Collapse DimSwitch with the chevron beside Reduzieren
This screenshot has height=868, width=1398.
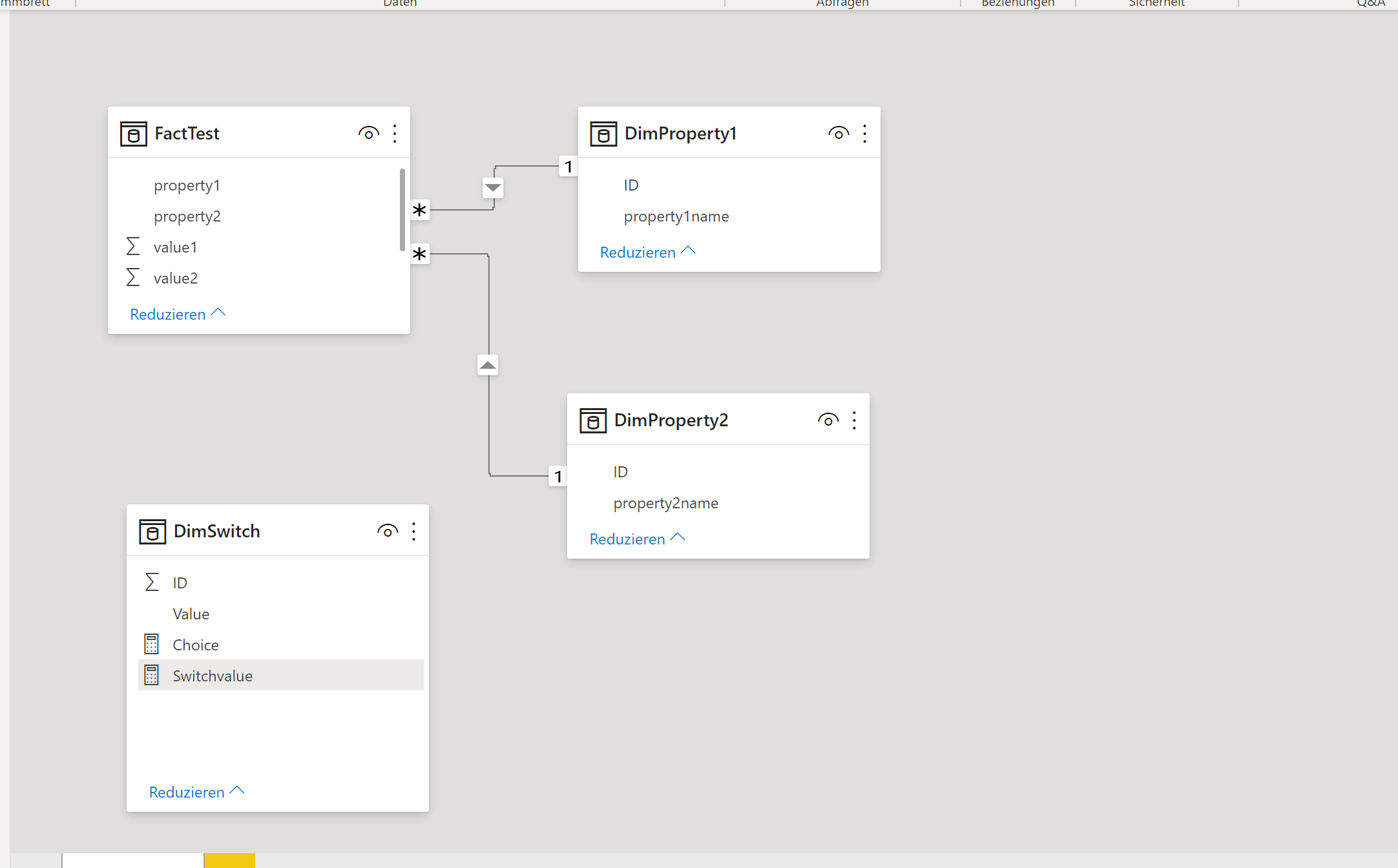(x=237, y=791)
